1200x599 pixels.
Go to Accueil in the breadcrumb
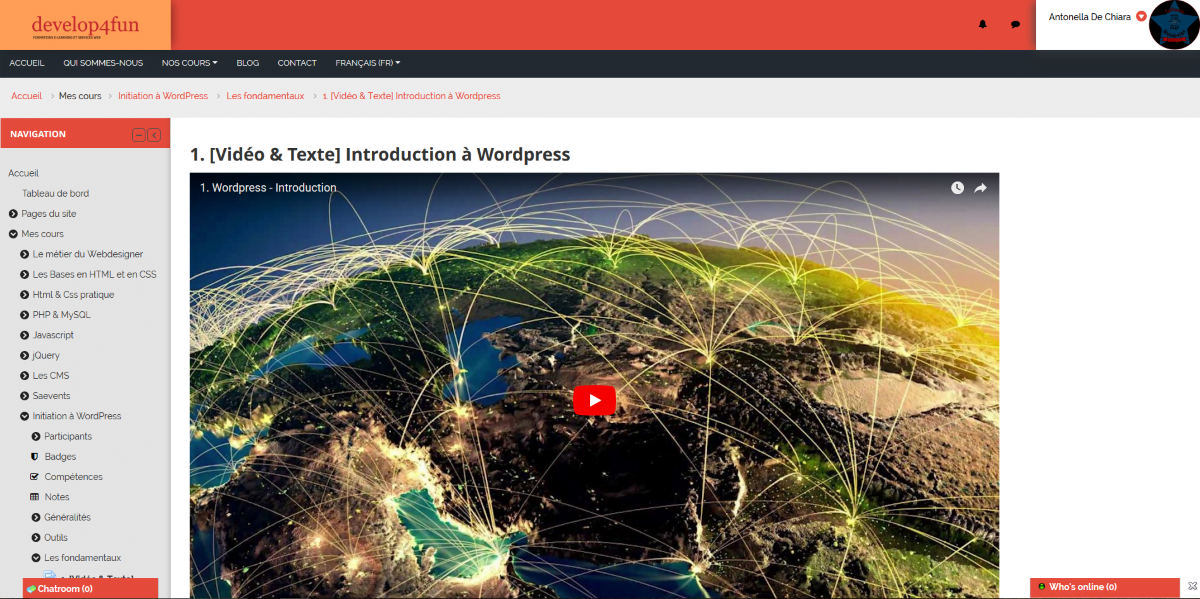[26, 96]
